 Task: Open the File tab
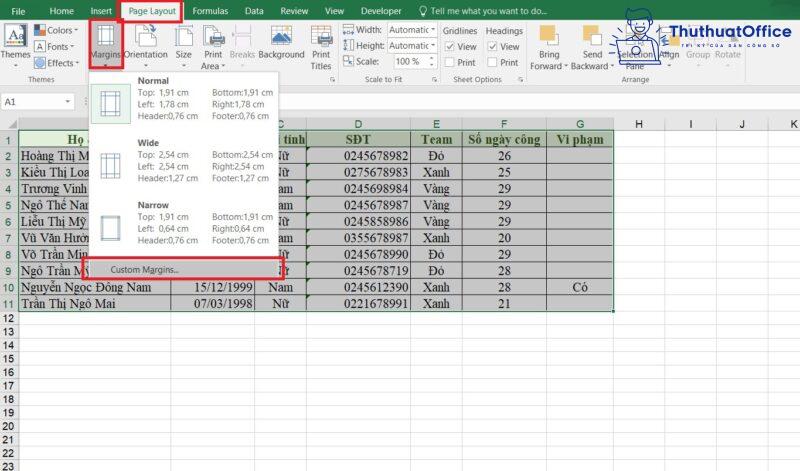pyautogui.click(x=18, y=11)
